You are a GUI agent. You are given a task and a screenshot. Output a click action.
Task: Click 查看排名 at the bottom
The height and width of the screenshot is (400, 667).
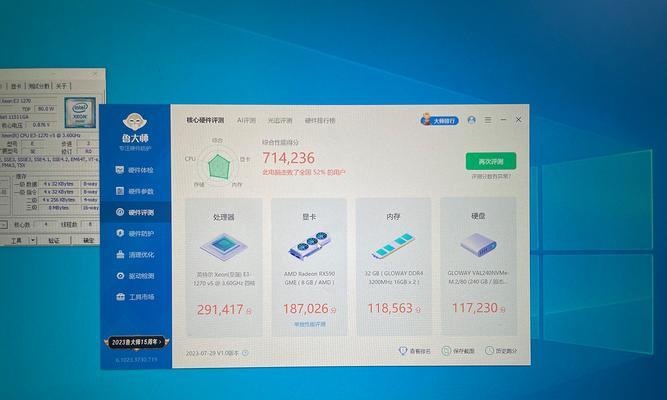415,351
